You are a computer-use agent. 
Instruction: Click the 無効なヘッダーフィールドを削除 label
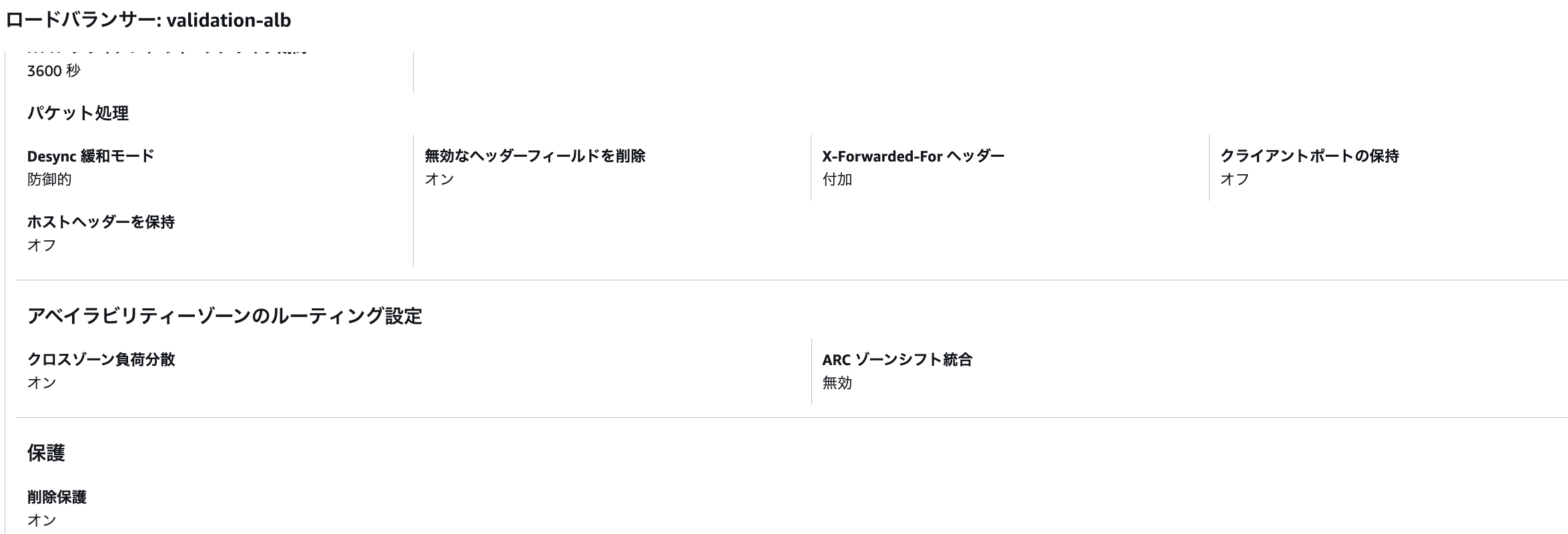tap(534, 156)
